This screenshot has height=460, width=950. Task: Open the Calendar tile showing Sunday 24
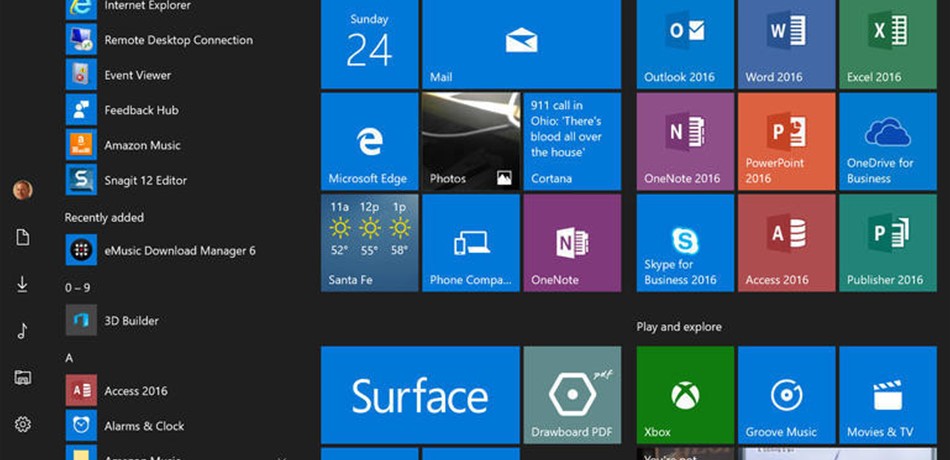(370, 44)
